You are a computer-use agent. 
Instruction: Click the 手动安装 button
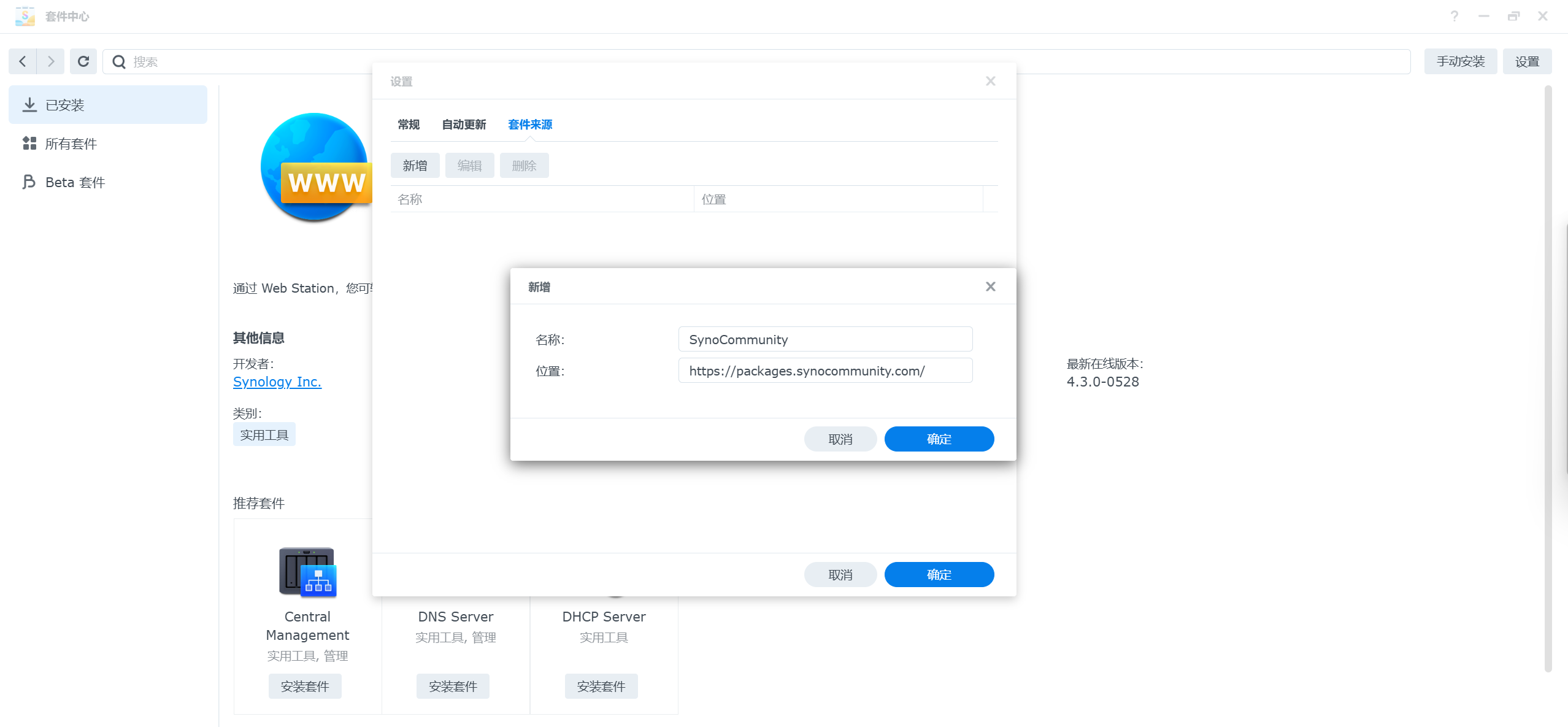1460,61
